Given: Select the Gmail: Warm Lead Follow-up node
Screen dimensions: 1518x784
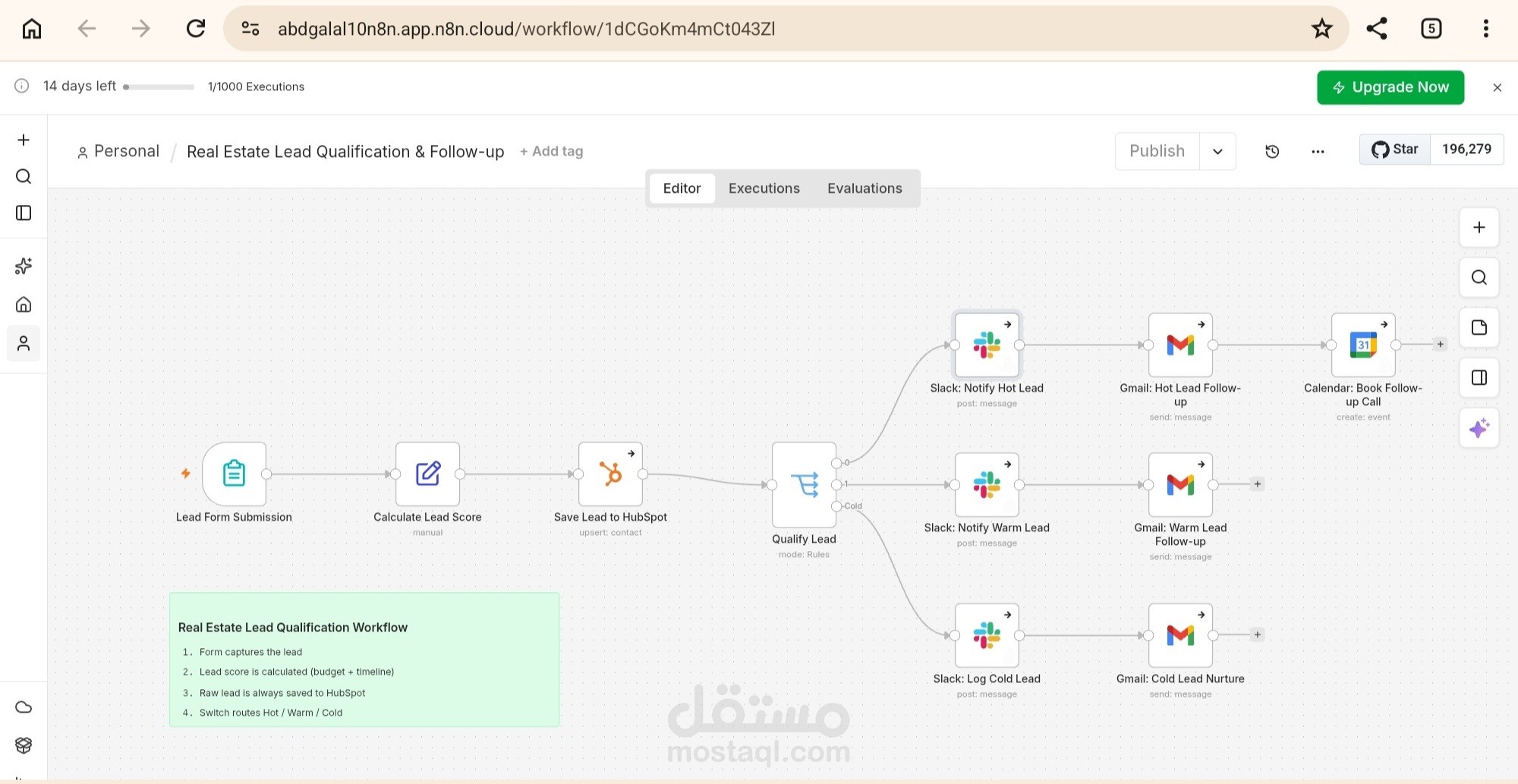Looking at the screenshot, I should (x=1180, y=484).
